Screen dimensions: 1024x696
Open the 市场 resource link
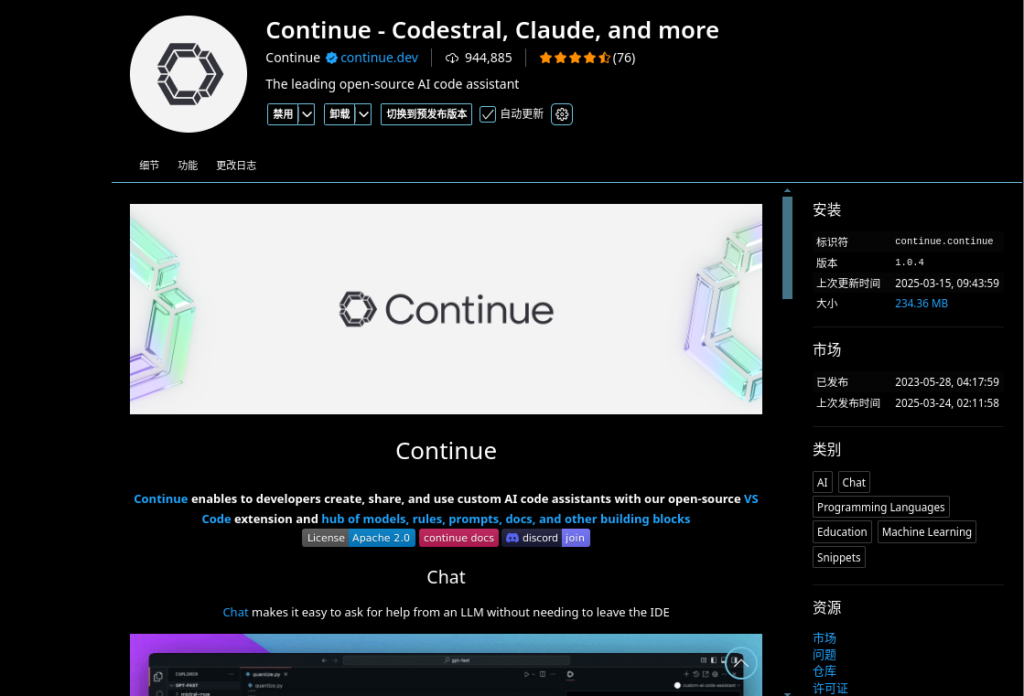point(824,639)
